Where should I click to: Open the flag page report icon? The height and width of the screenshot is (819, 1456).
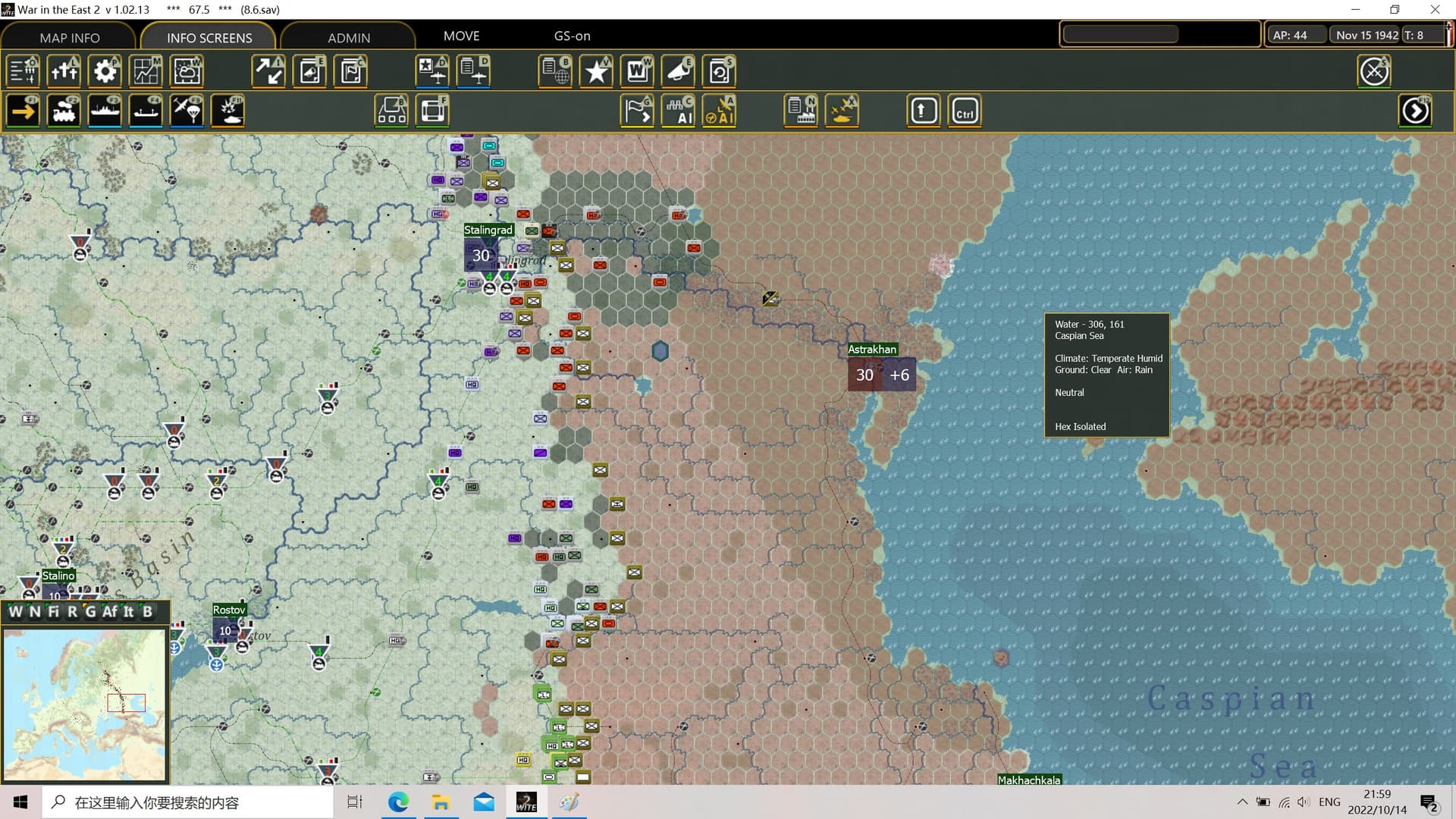(x=351, y=71)
